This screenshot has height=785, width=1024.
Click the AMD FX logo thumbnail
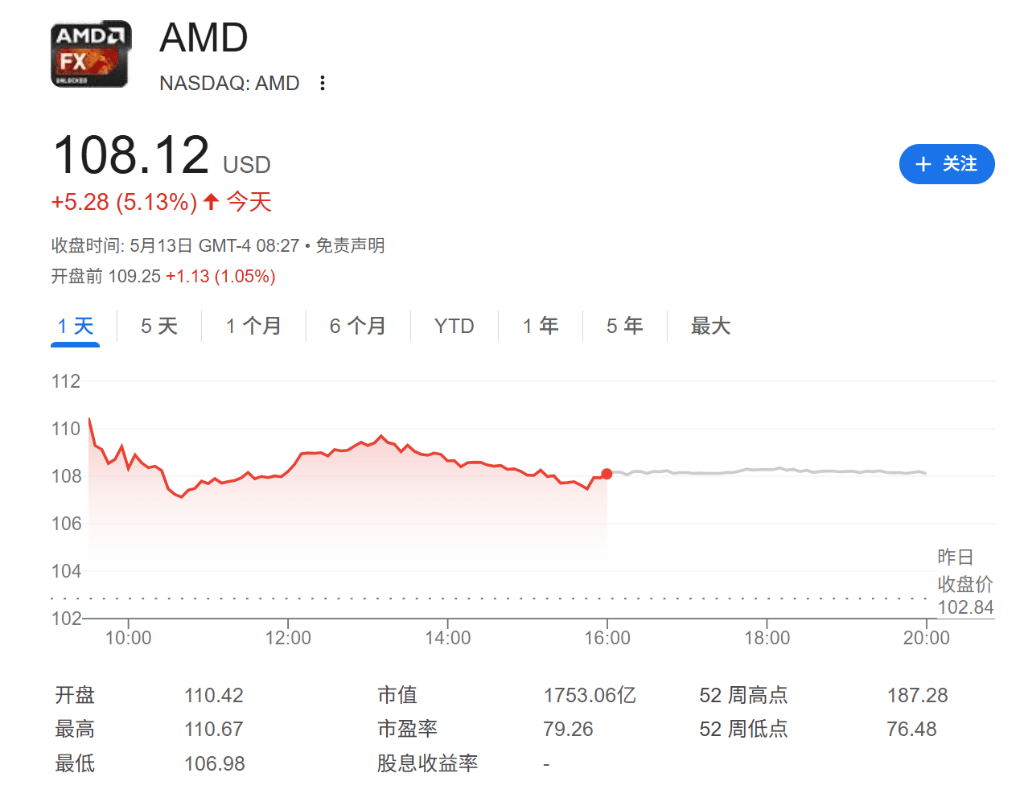click(x=90, y=54)
